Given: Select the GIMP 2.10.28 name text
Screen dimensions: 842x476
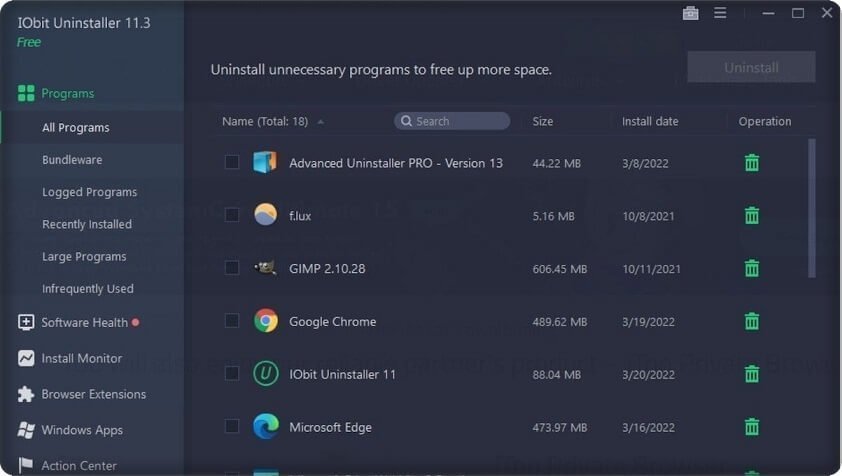Looking at the screenshot, I should 327,269.
